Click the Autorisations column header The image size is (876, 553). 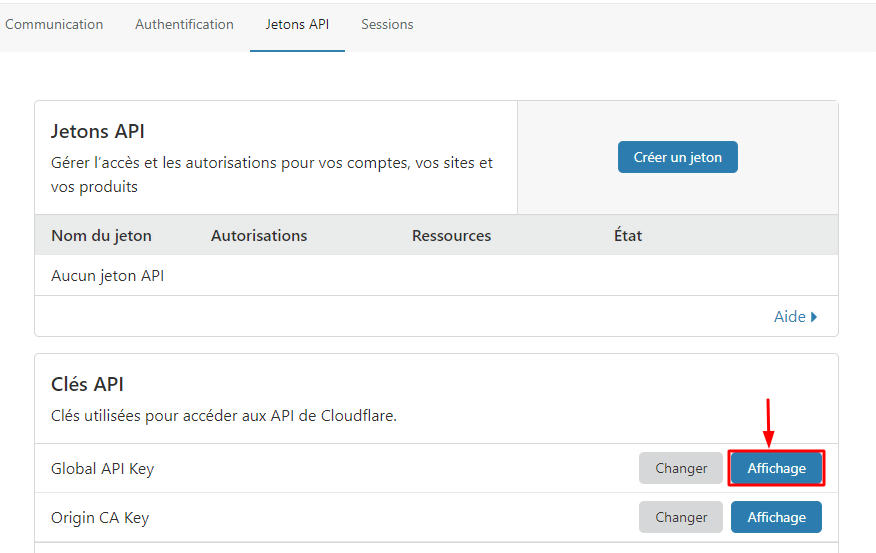(x=259, y=236)
